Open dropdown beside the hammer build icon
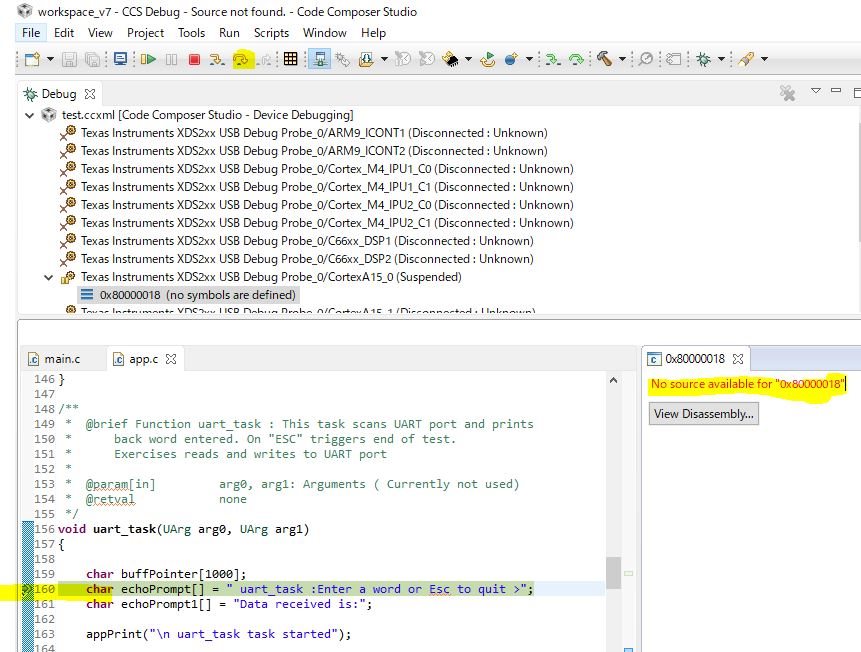The height and width of the screenshot is (652, 861). pos(622,59)
